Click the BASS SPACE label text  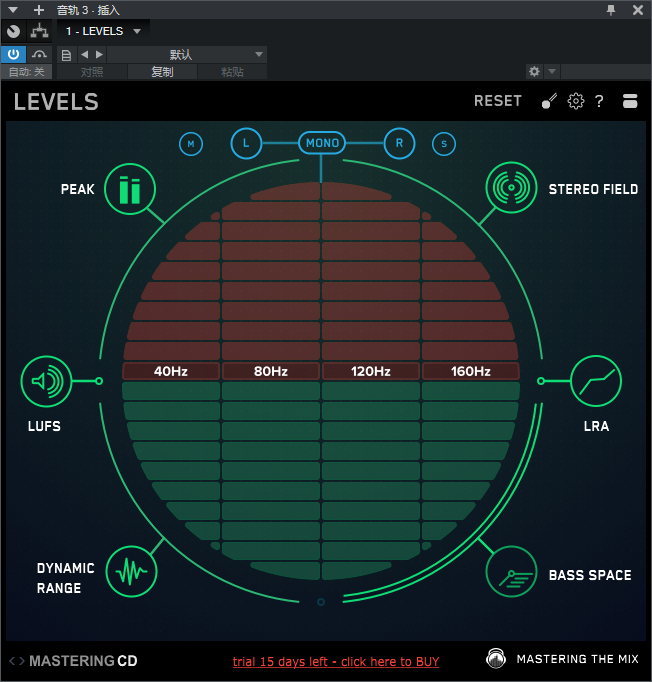[x=590, y=575]
